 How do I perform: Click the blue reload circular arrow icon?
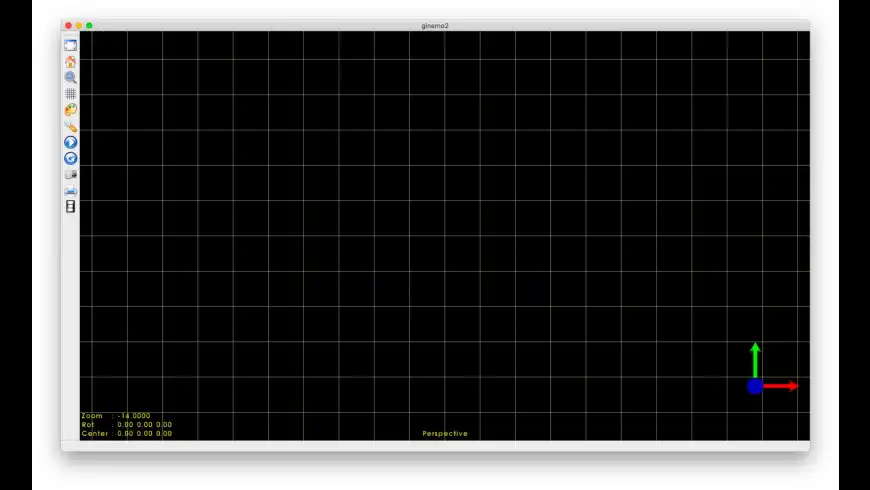tap(70, 158)
